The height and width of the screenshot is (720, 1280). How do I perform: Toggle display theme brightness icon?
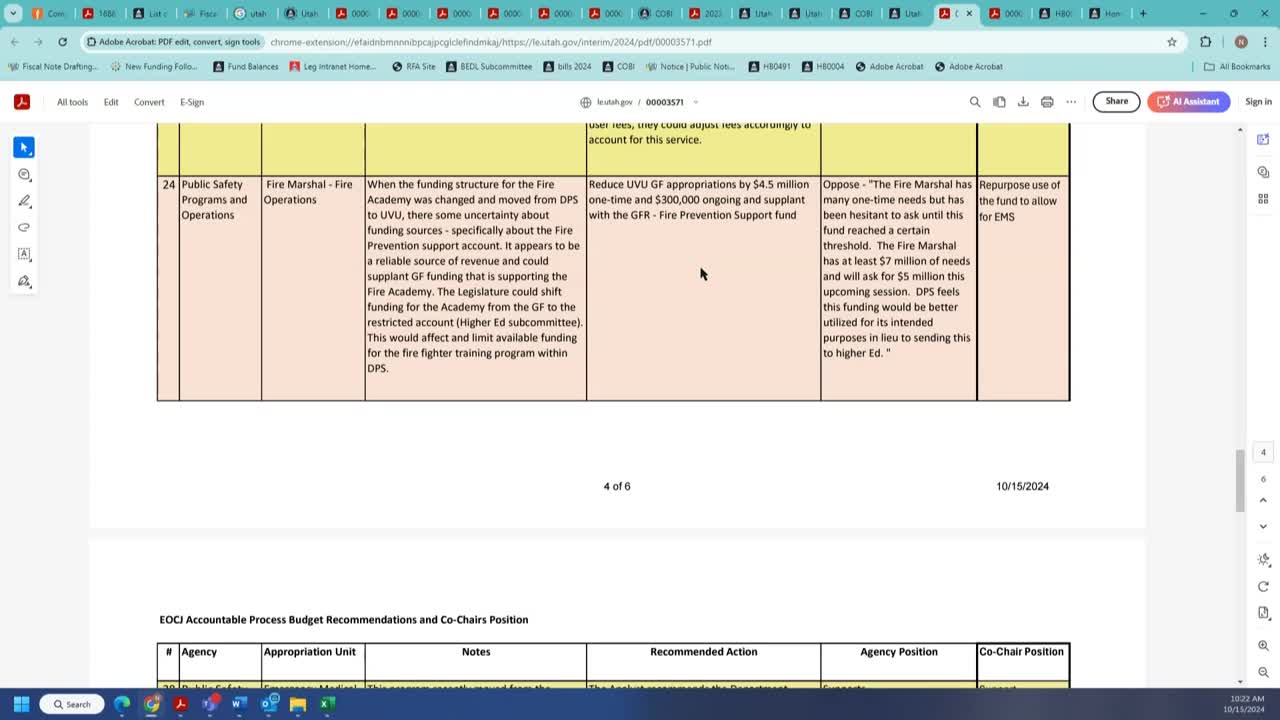pyautogui.click(x=1263, y=560)
